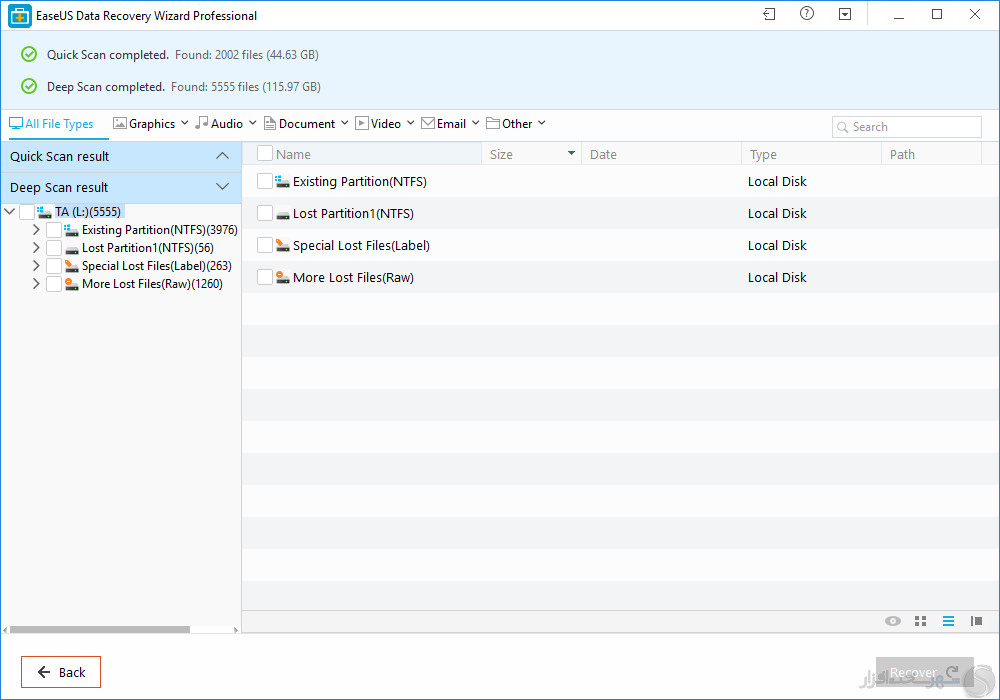Click the TA (L:) drive icon in tree

pos(44,212)
